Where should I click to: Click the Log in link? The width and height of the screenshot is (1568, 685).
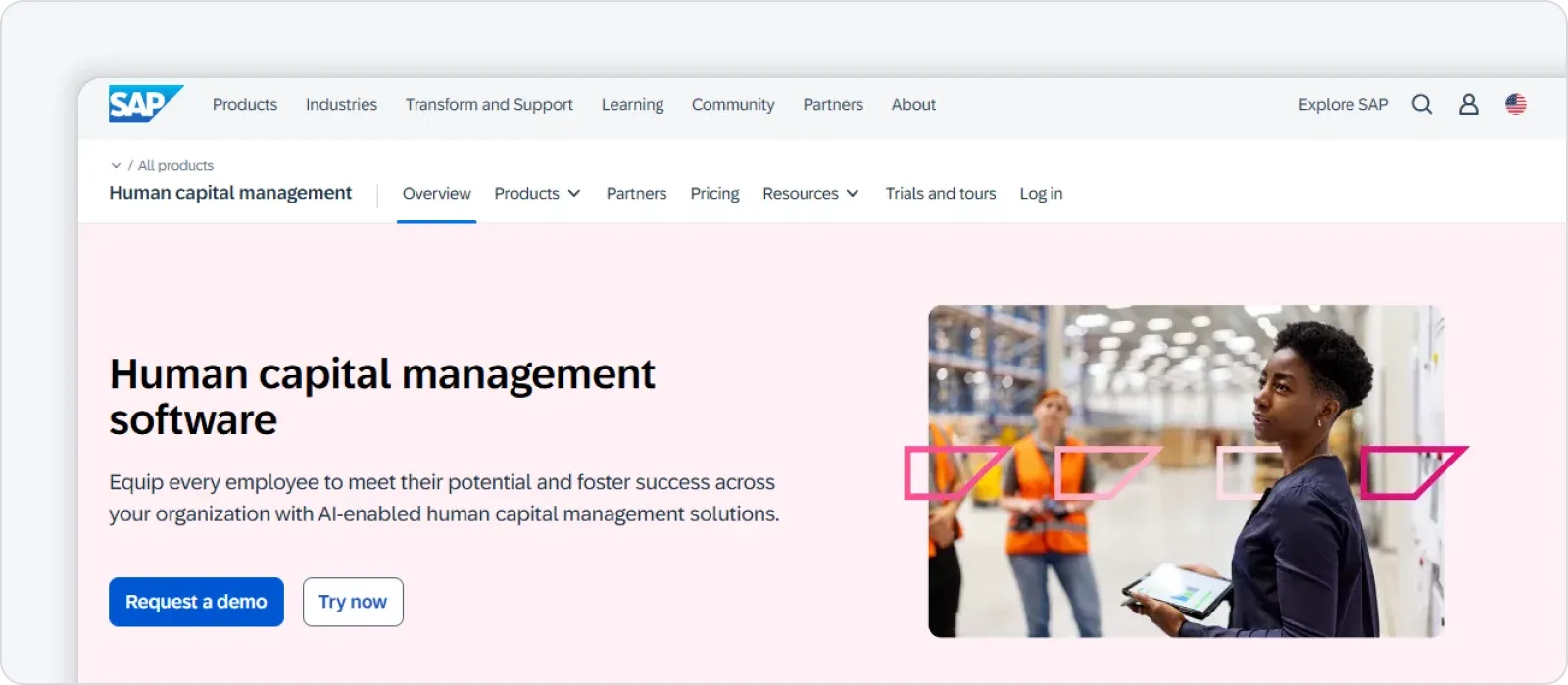1041,194
